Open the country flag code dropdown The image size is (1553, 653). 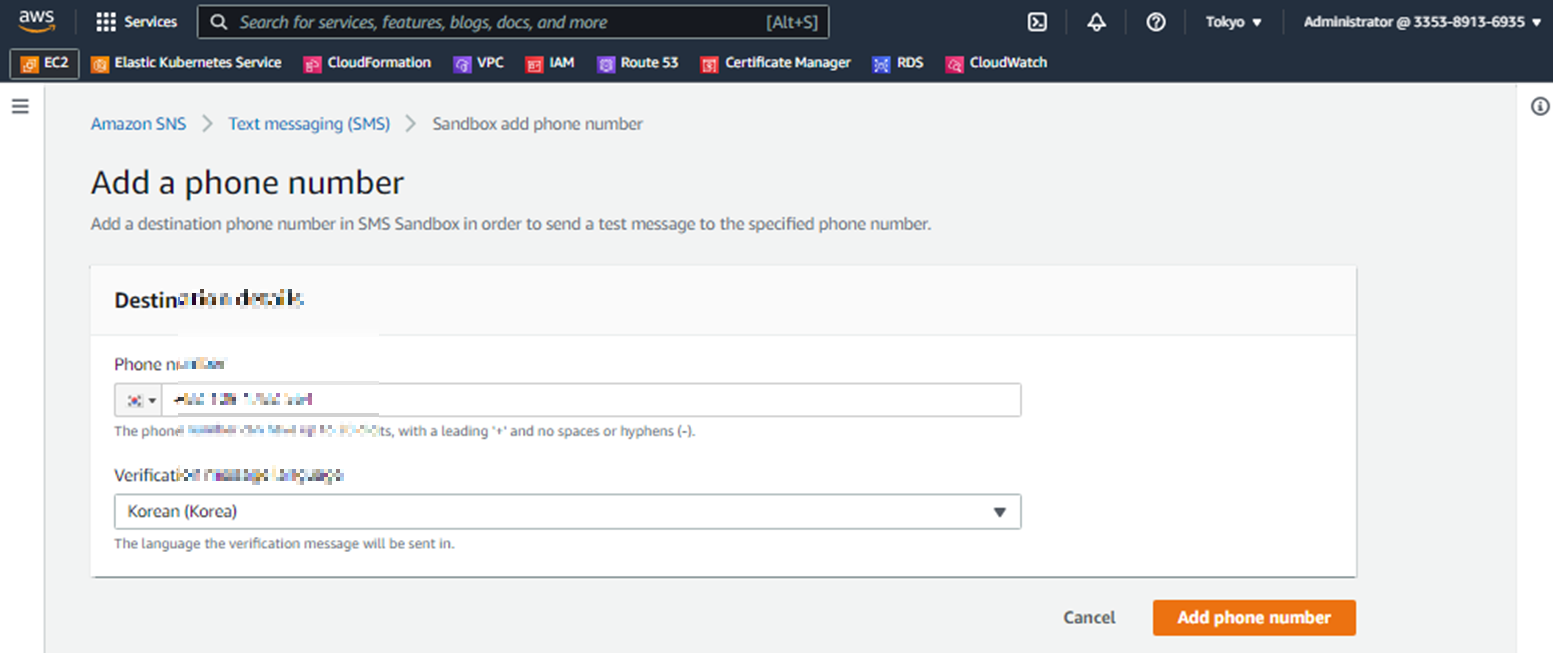138,400
